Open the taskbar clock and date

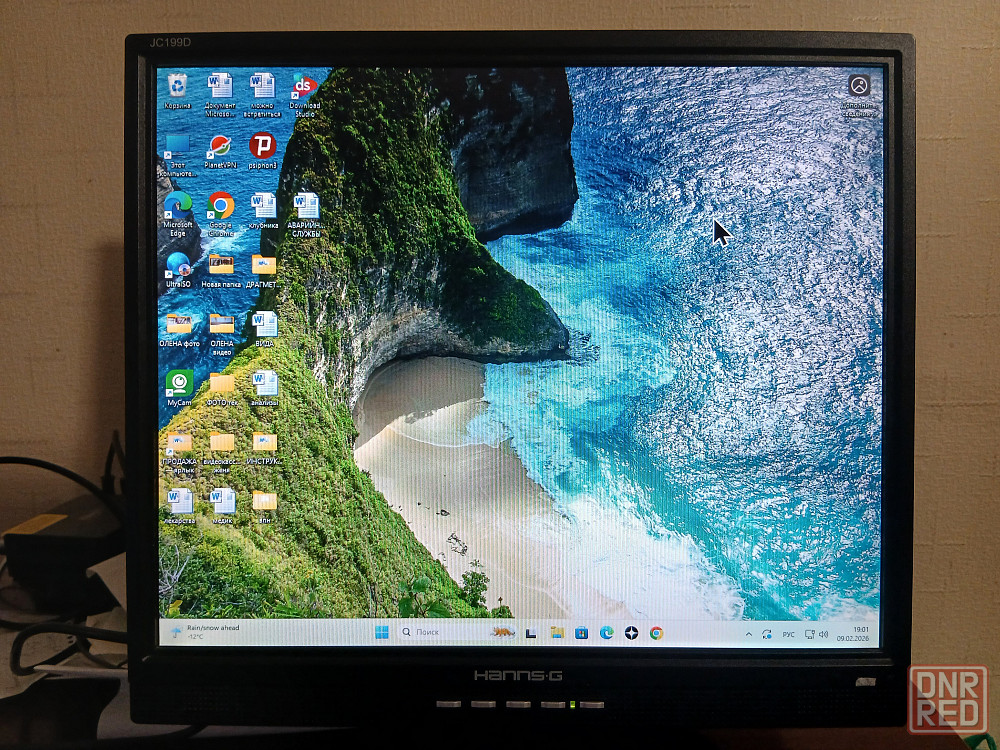coord(857,634)
